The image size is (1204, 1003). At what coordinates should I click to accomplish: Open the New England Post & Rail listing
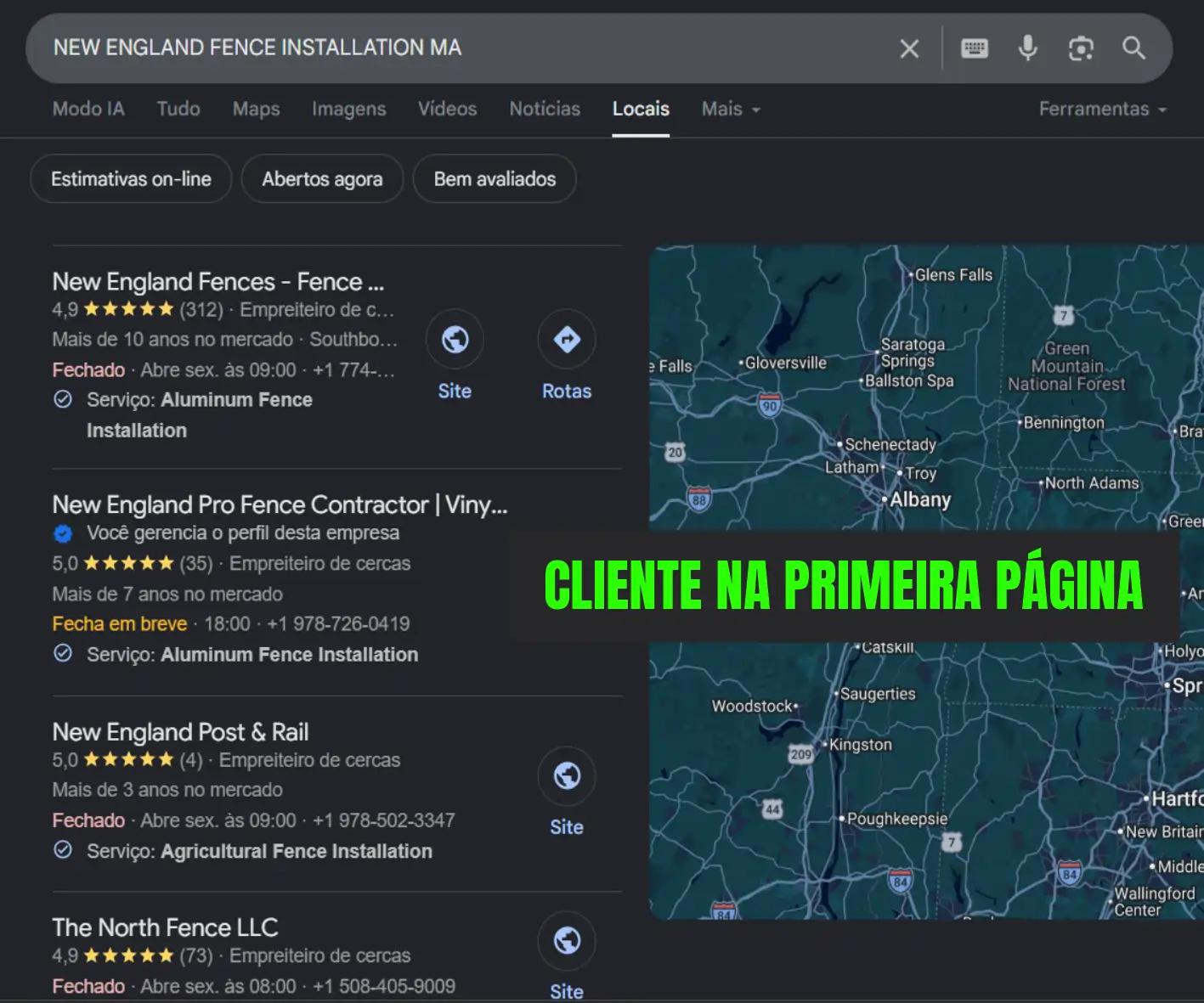coord(180,732)
